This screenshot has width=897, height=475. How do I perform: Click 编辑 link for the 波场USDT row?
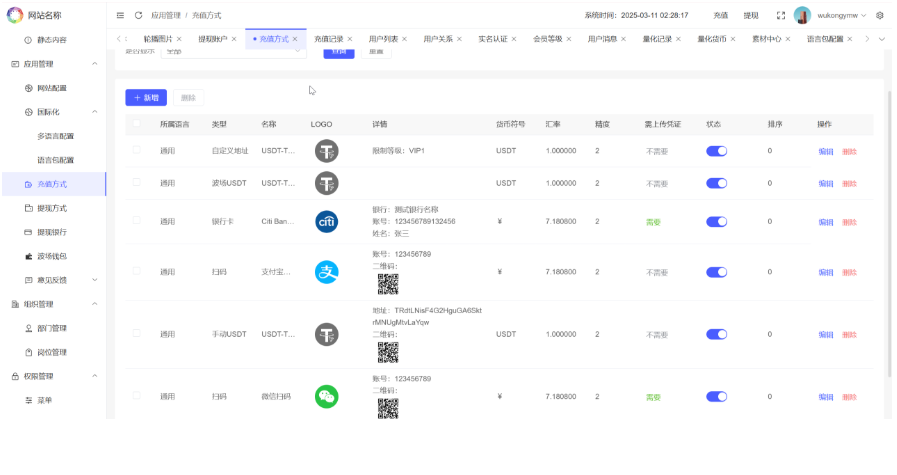(x=825, y=184)
